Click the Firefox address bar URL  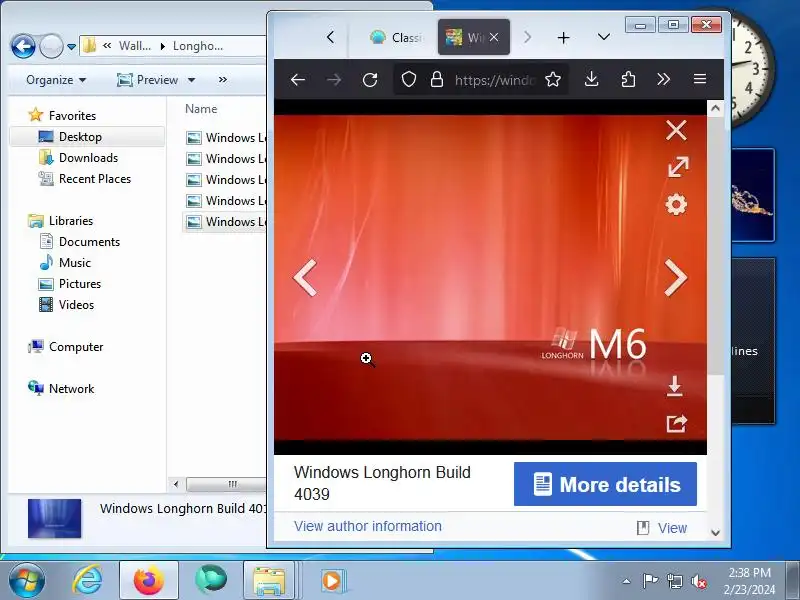tap(495, 80)
